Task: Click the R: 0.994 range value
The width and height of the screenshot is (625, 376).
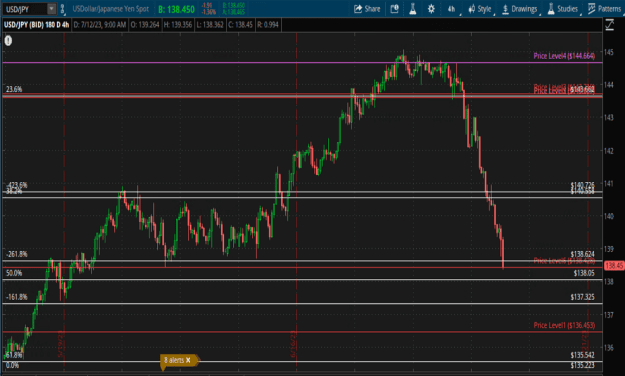Action: coord(268,25)
